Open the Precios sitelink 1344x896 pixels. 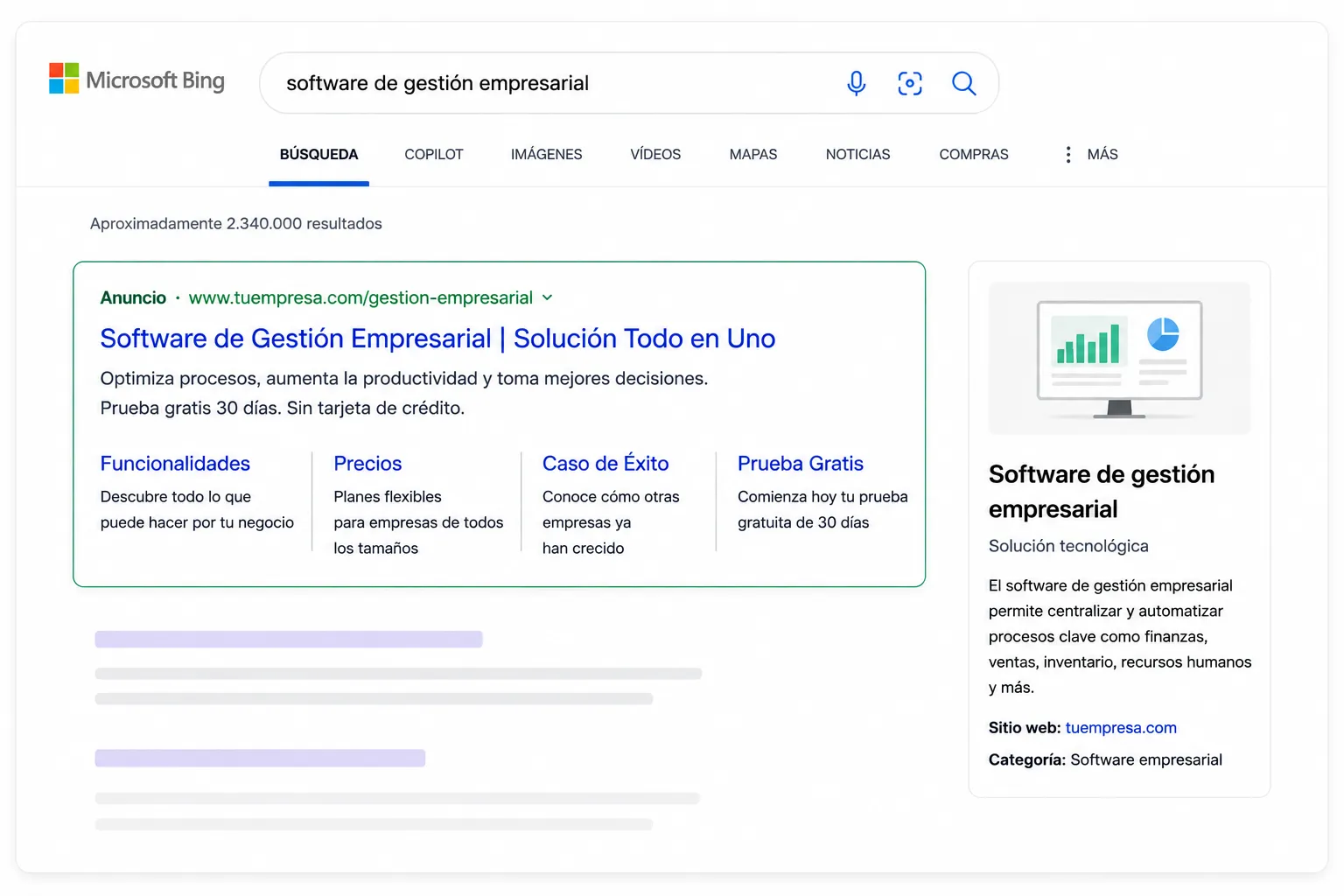click(367, 464)
